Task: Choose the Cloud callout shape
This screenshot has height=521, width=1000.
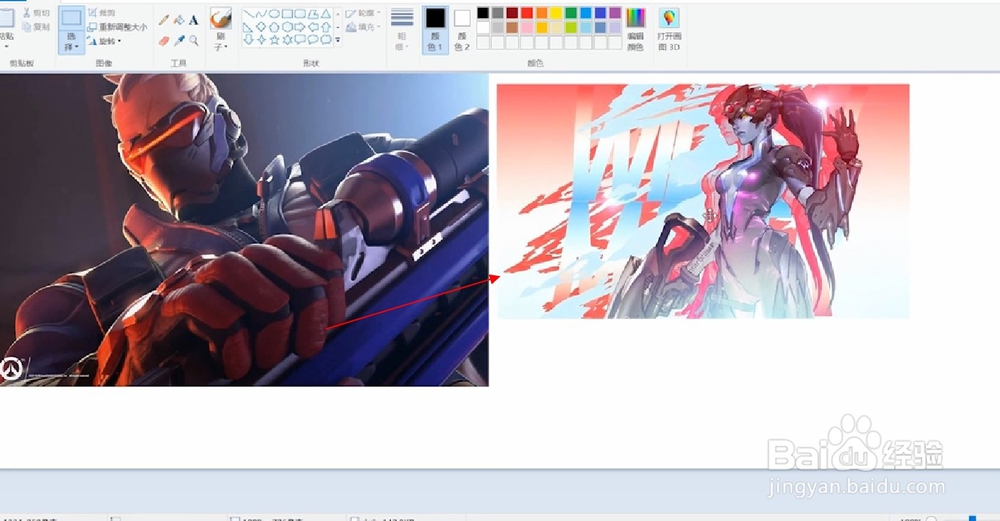Action: pyautogui.click(x=326, y=40)
